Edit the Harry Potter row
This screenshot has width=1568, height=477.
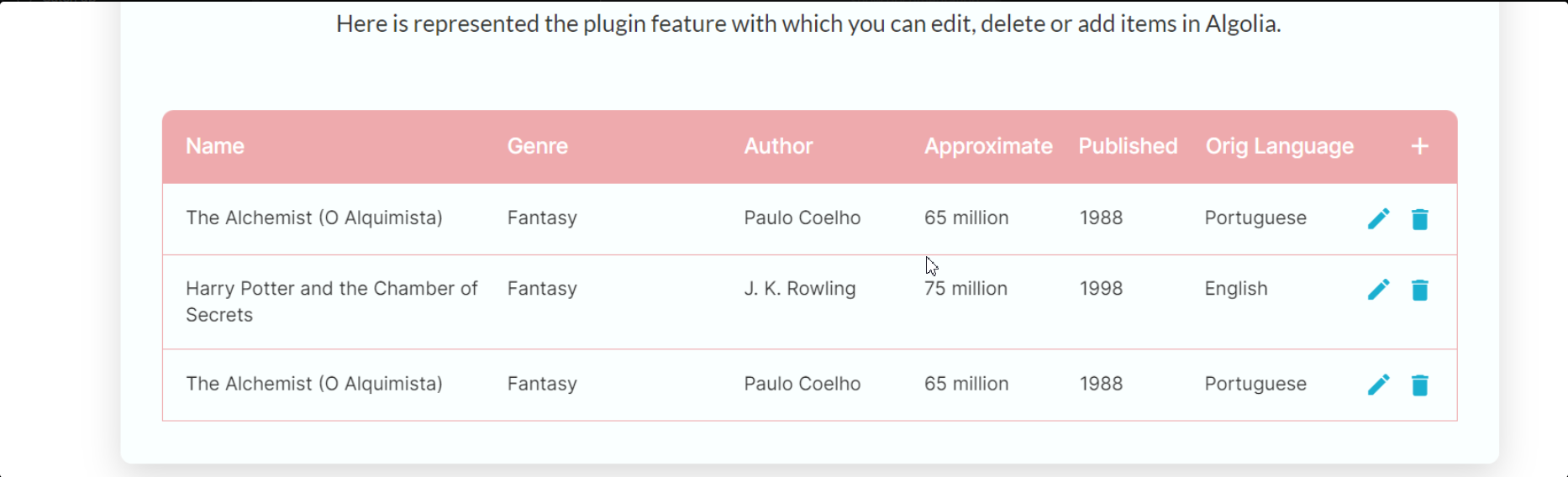coord(1378,290)
